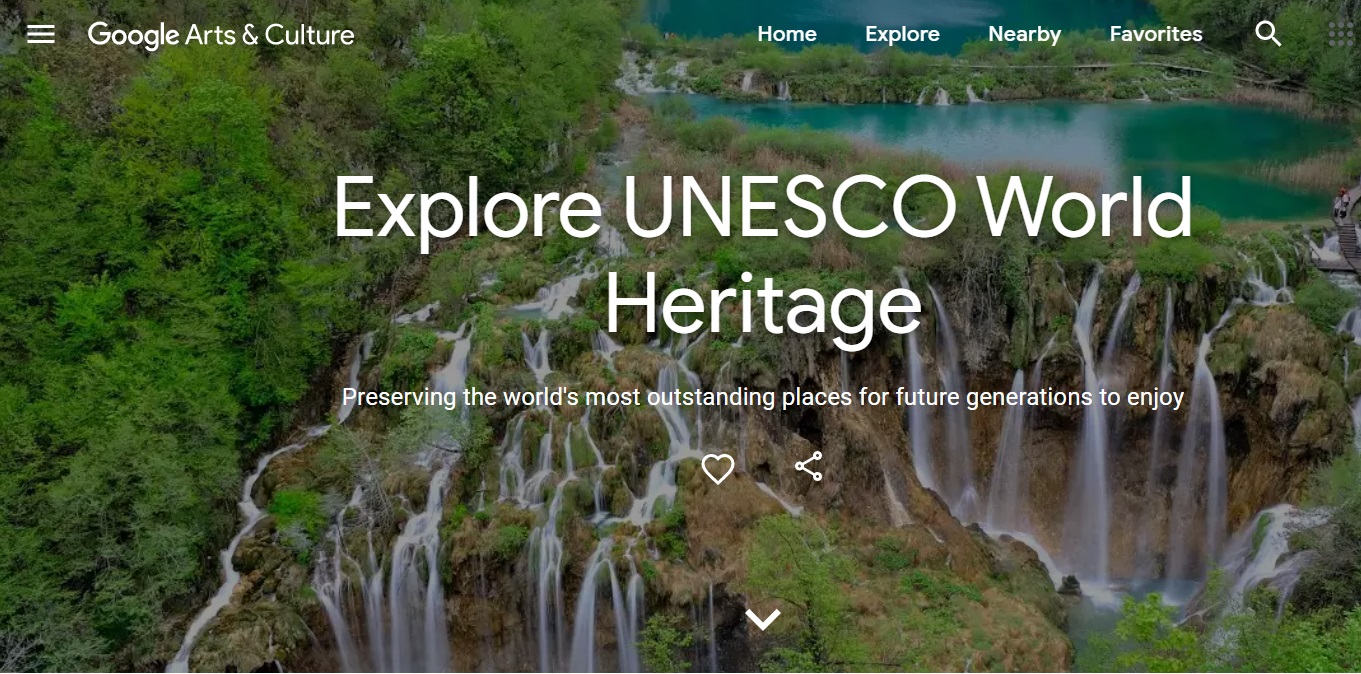Click the Google Arts & Culture logo
The image size is (1361, 674).
tap(221, 35)
